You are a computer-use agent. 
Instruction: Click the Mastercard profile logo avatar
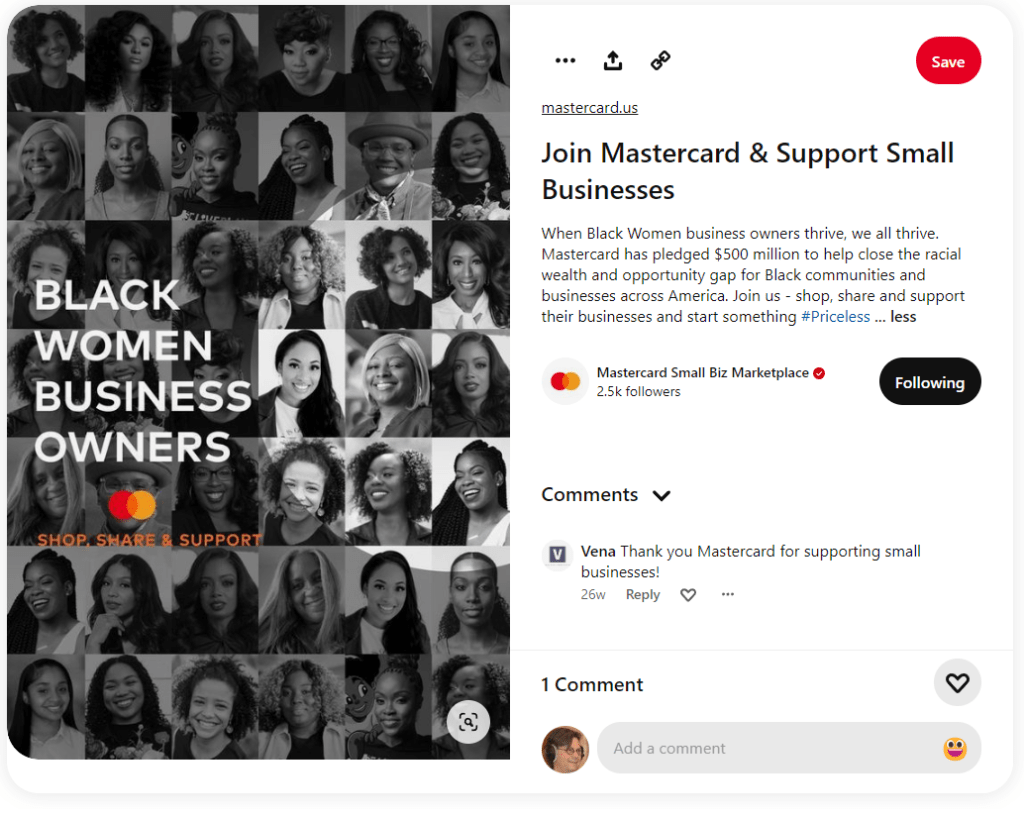pos(565,381)
